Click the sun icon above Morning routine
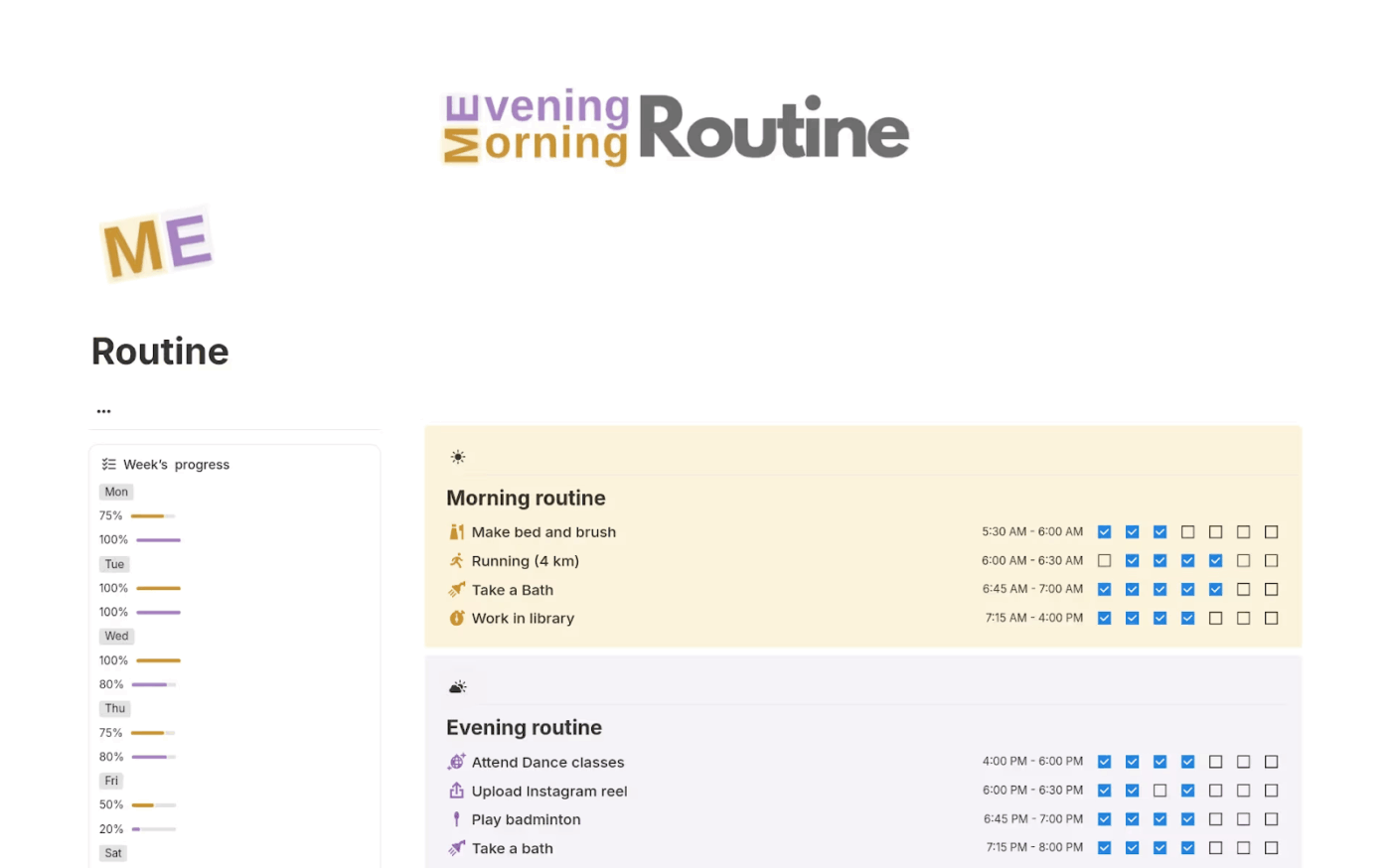This screenshot has width=1391, height=868. pyautogui.click(x=458, y=456)
